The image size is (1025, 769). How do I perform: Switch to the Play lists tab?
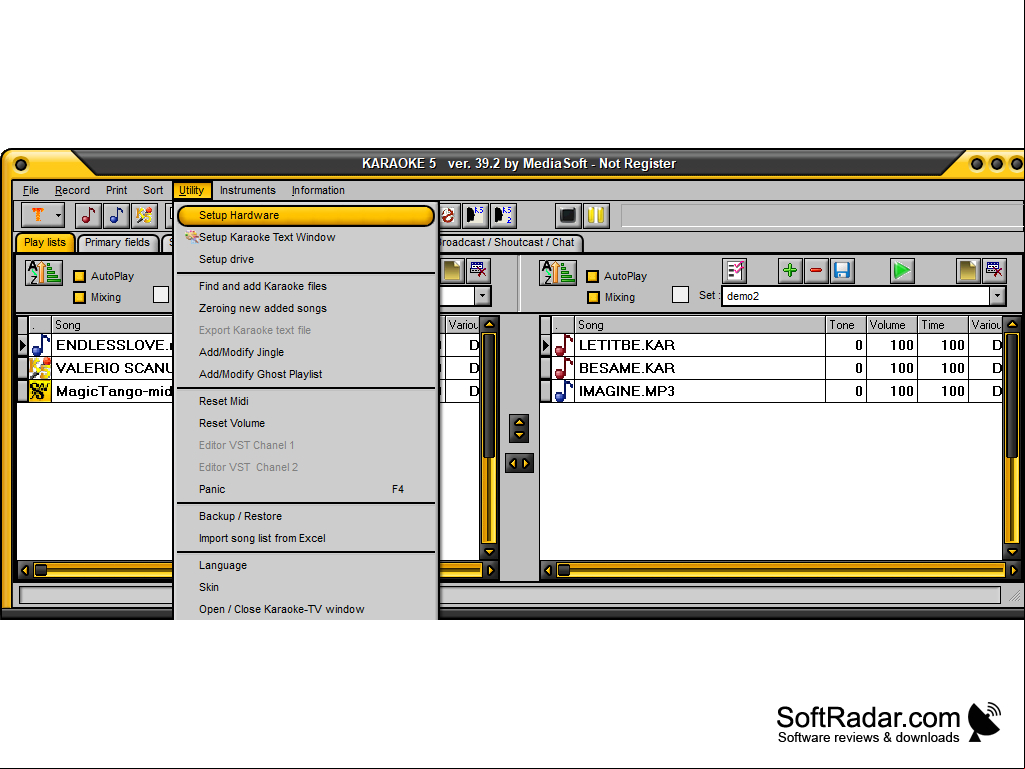pyautogui.click(x=44, y=243)
